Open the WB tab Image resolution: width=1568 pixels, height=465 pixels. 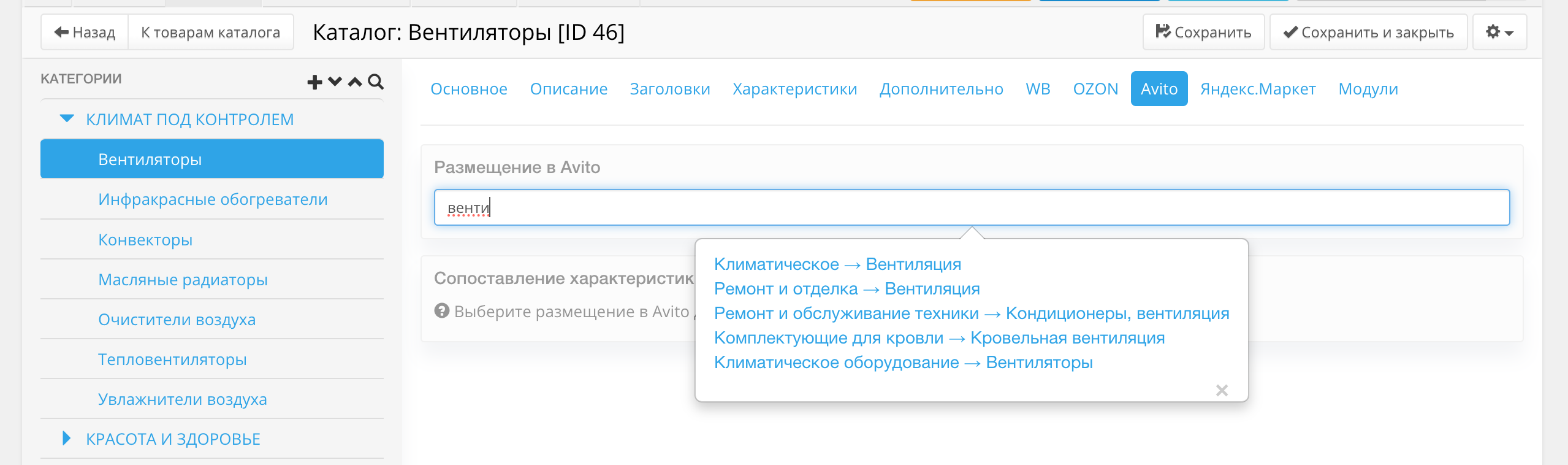coord(1038,89)
